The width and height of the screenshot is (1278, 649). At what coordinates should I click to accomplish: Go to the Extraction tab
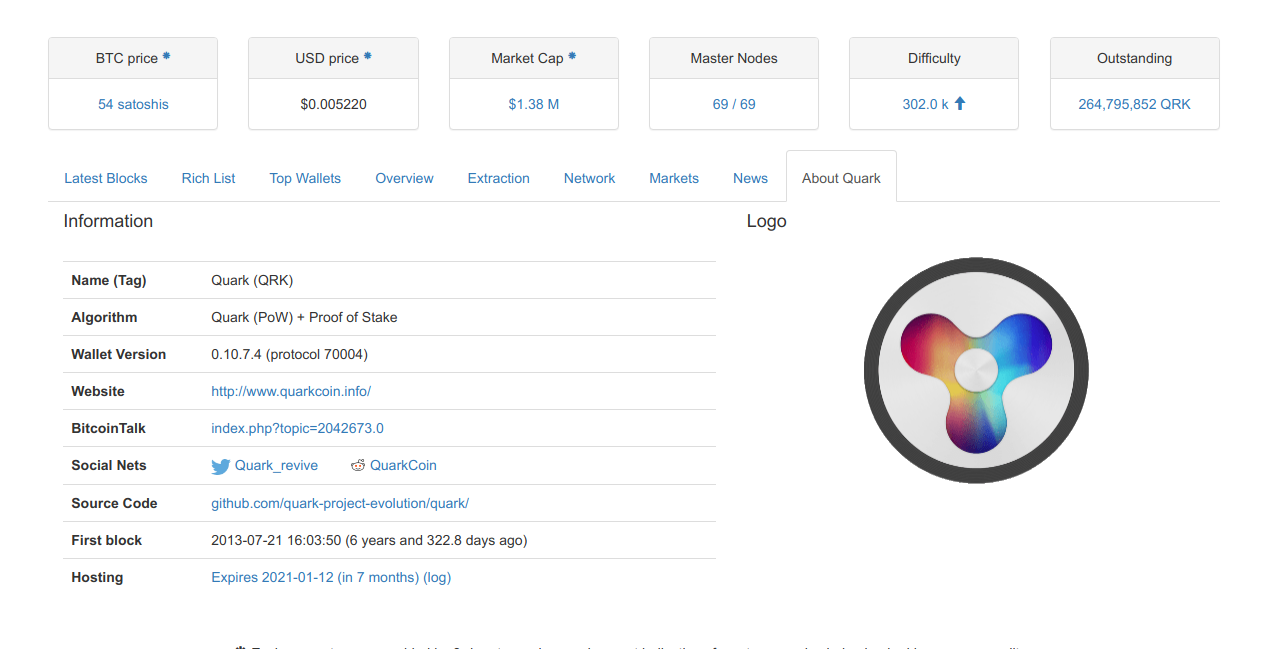[x=498, y=178]
